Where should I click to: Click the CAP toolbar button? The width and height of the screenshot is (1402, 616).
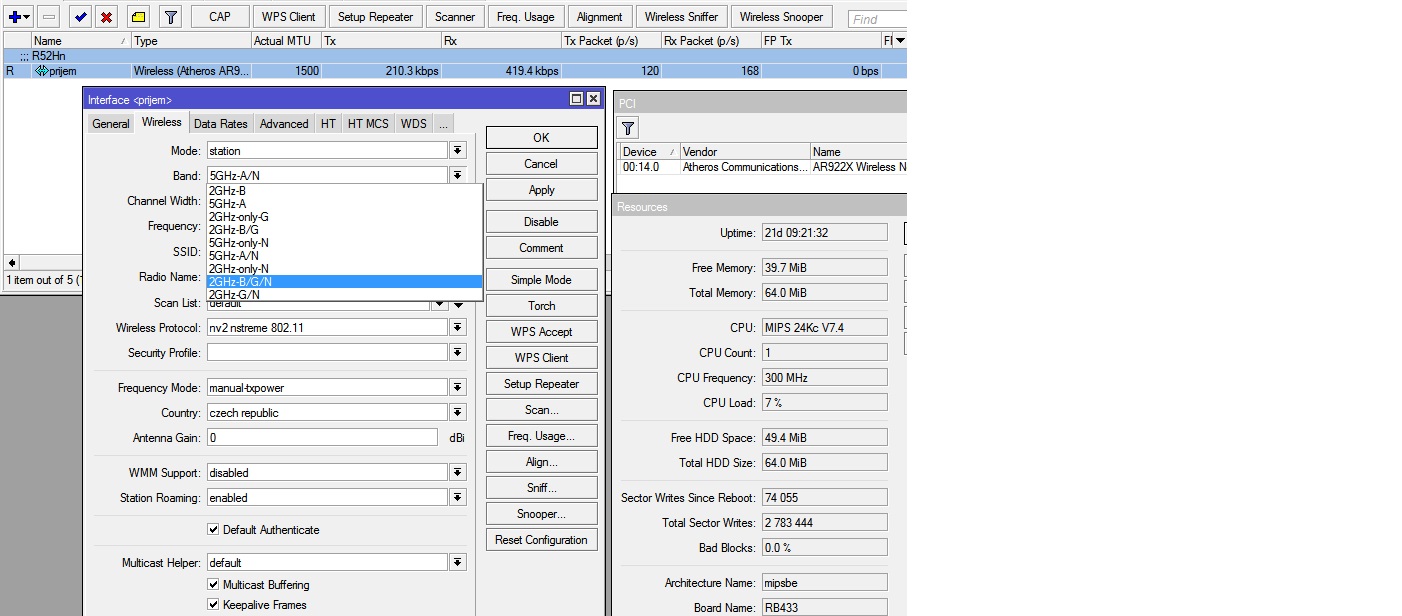click(220, 17)
